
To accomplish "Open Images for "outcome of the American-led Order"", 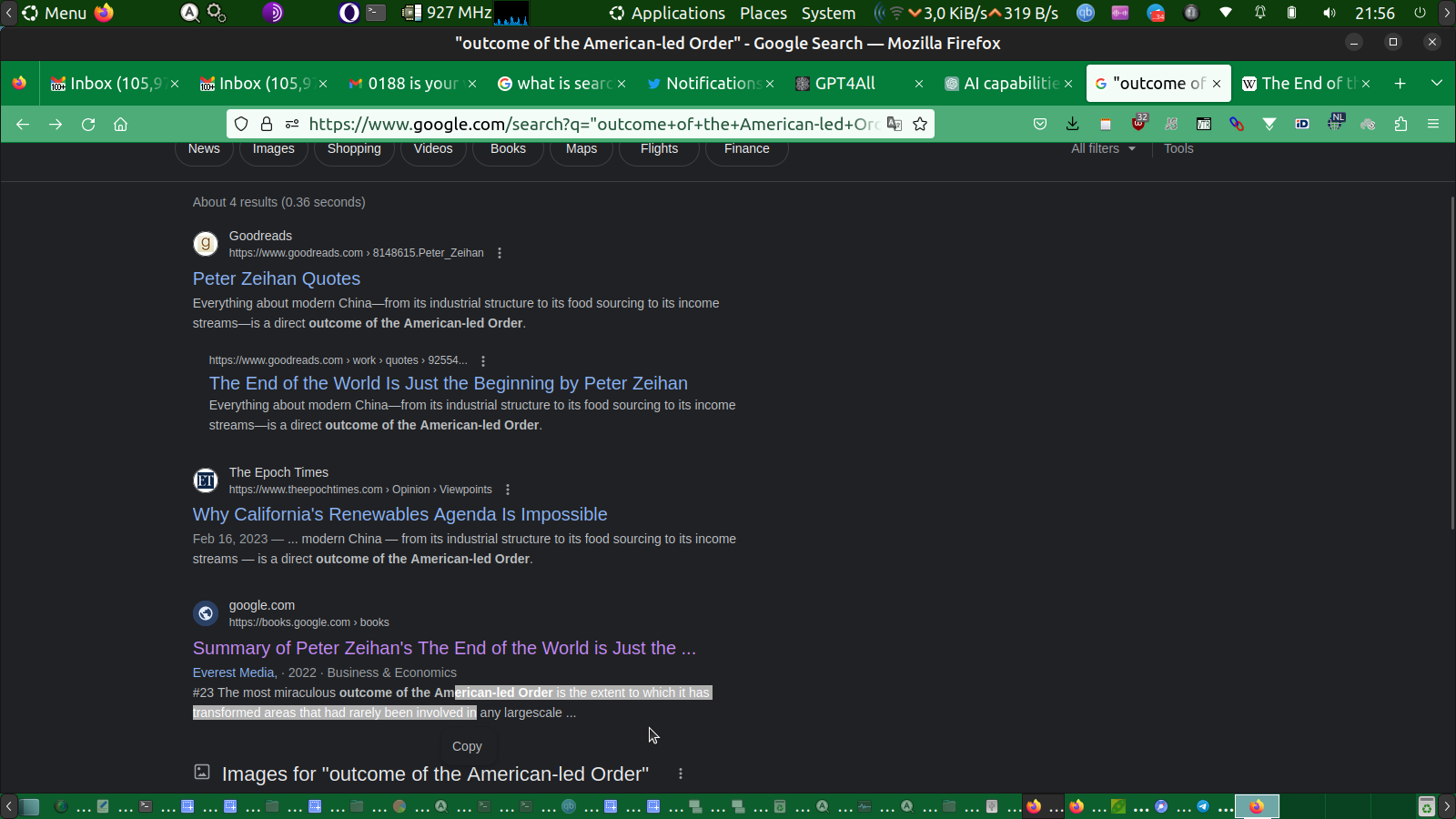I will click(x=435, y=773).
